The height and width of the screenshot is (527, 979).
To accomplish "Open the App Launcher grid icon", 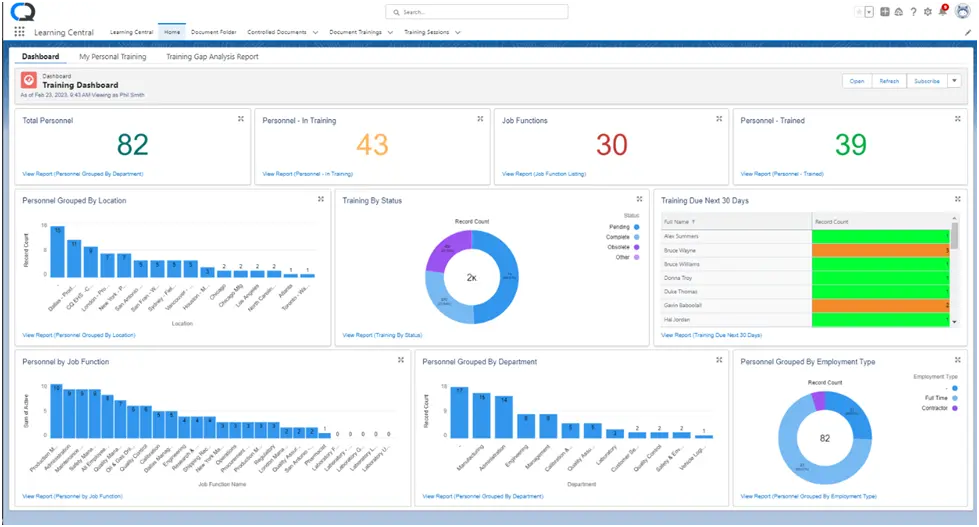I will point(19,32).
